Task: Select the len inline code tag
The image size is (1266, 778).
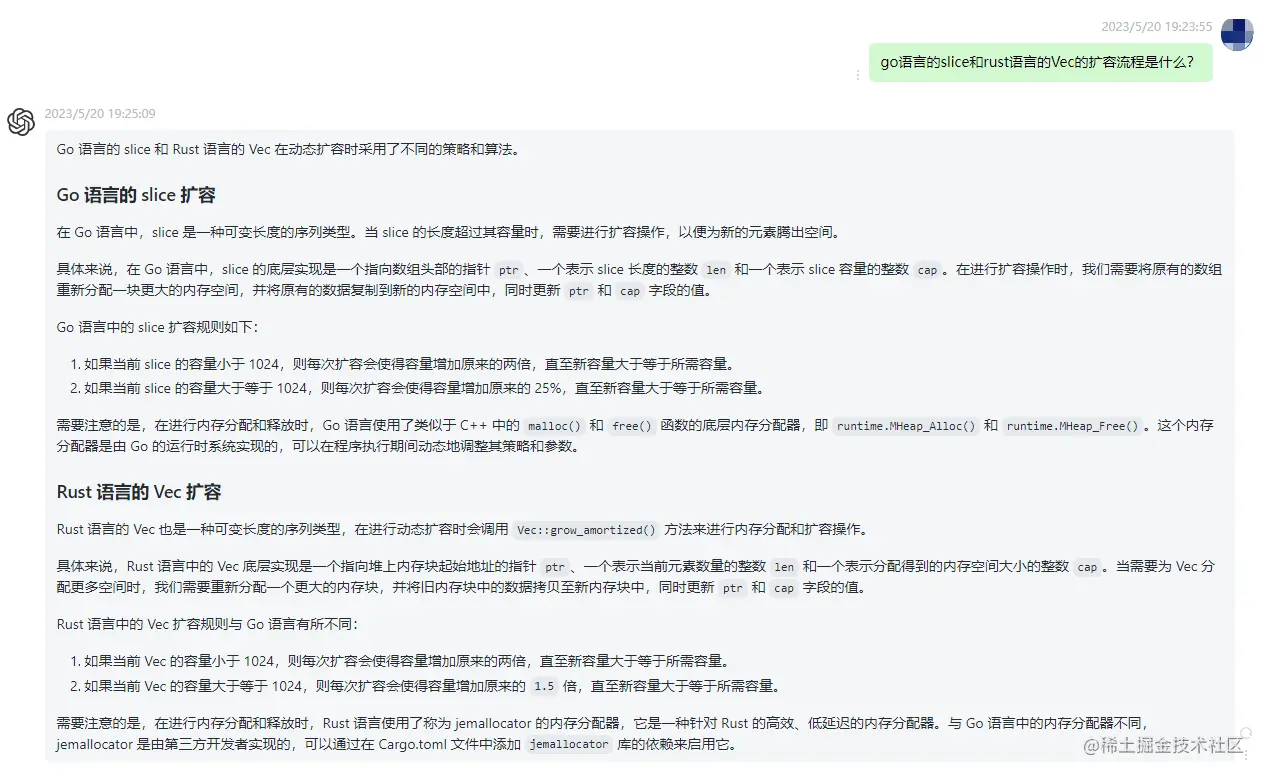Action: click(716, 269)
